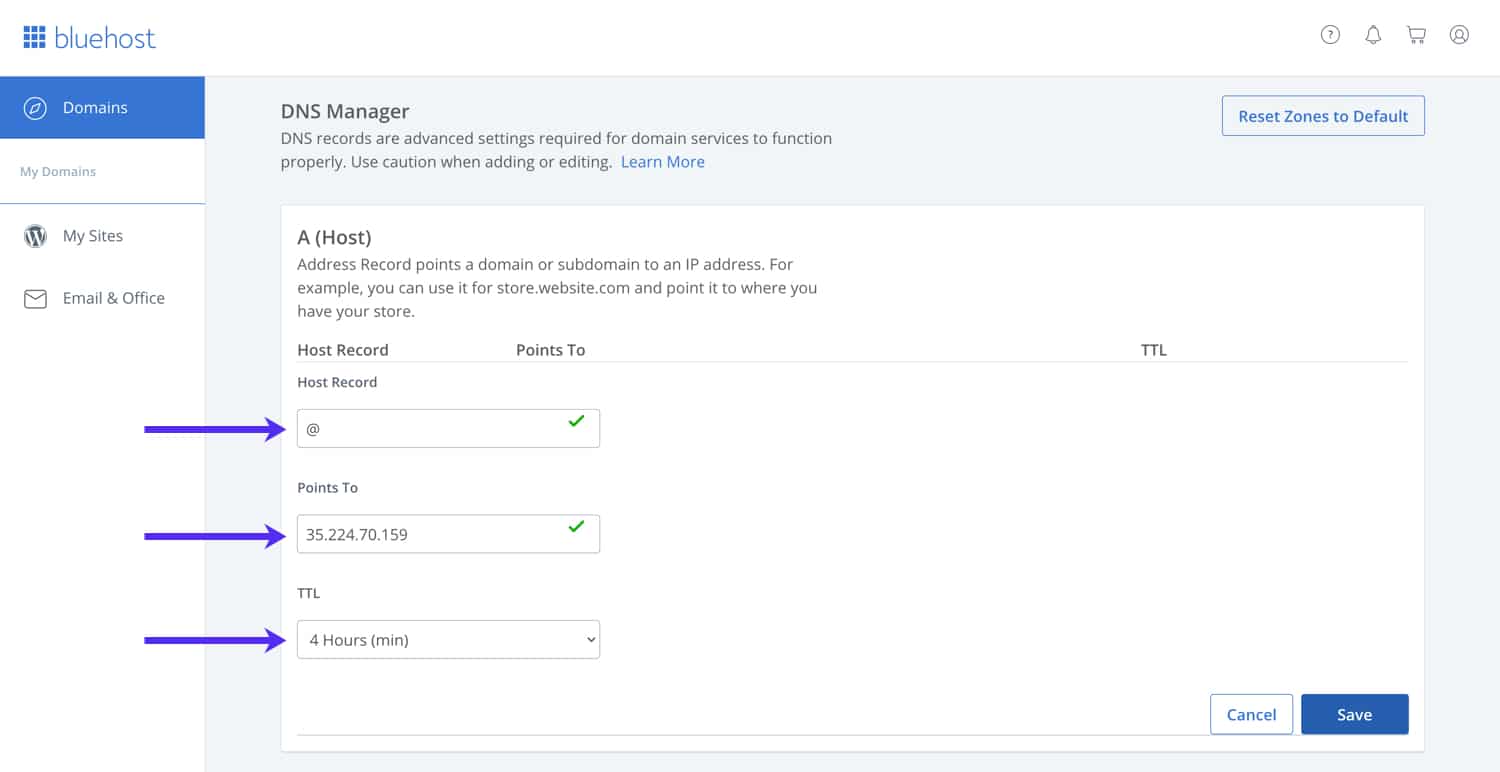Click the WordPress icon next to My Sites
Screen dimensions: 1500x772
point(36,236)
